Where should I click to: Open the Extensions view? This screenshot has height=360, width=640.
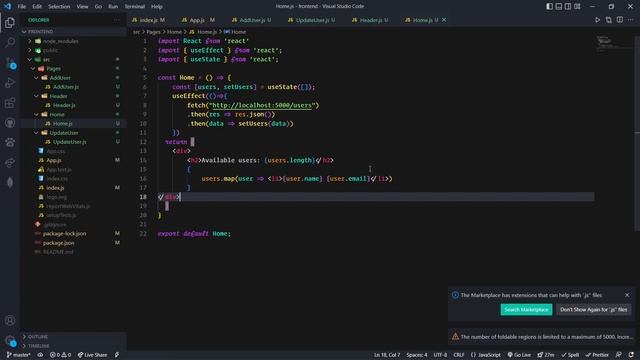pyautogui.click(x=10, y=102)
